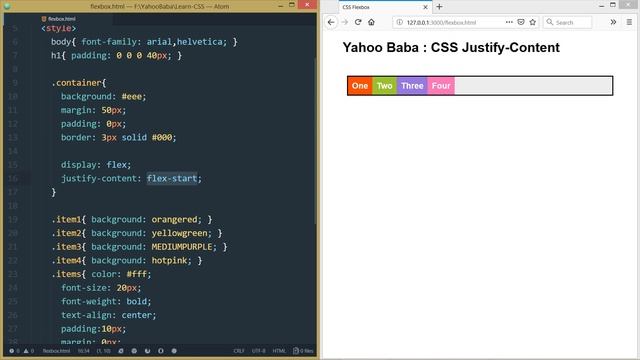Click the body font-family rule line
This screenshot has height=360, width=640.
tap(144, 42)
